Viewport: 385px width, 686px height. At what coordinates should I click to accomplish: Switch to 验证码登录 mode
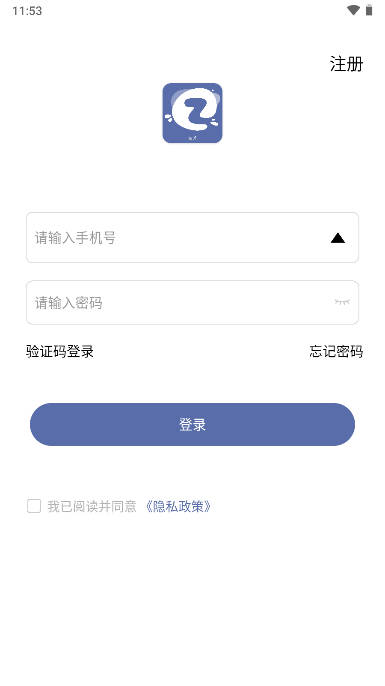(x=60, y=351)
